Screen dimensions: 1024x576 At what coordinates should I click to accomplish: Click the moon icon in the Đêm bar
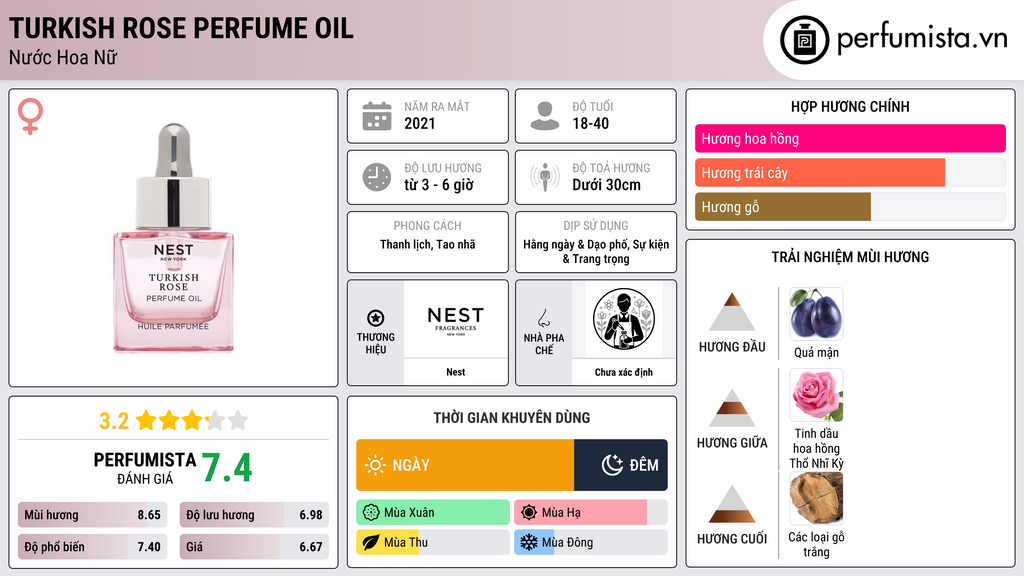coord(612,465)
